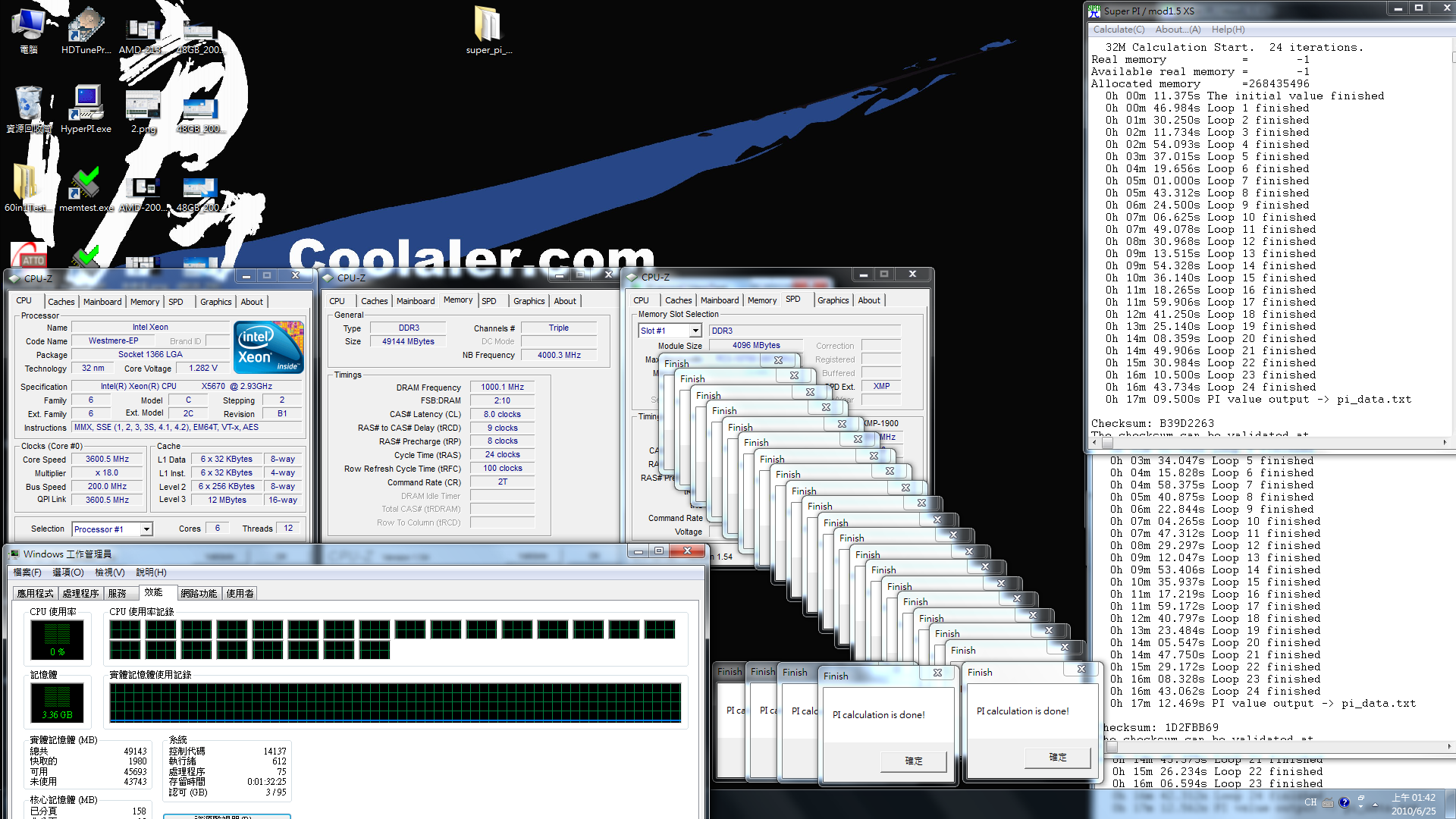Open 選項(O) menu in Task Manager
The width and height of the screenshot is (1456, 819).
68,573
